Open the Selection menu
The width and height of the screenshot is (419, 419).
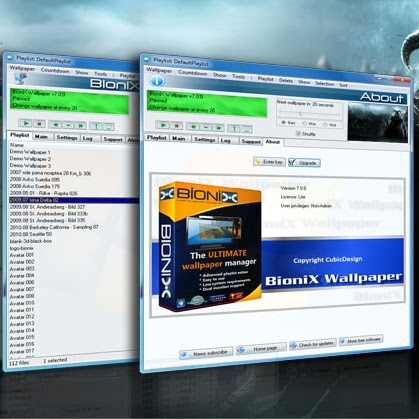(x=324, y=83)
